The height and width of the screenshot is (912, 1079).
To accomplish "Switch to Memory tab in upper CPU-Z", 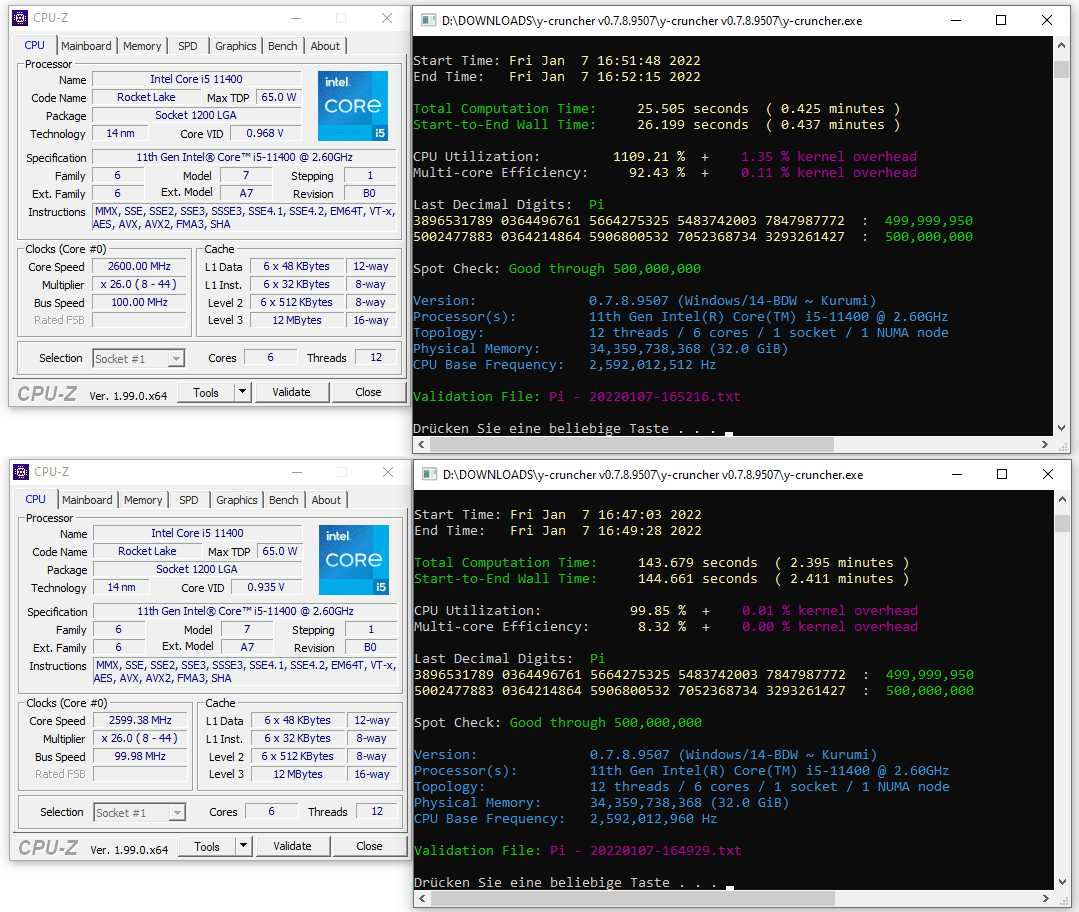I will pyautogui.click(x=142, y=46).
